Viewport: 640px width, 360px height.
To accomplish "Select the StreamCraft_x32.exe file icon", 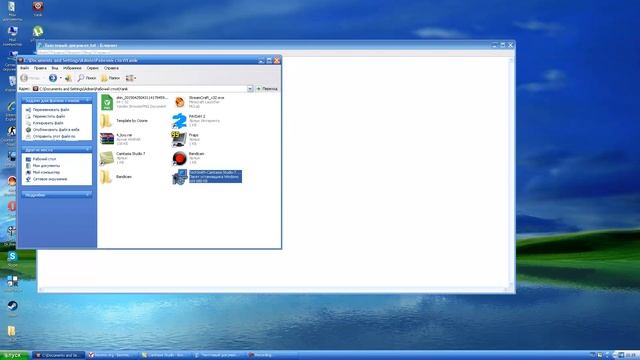I will tap(179, 102).
